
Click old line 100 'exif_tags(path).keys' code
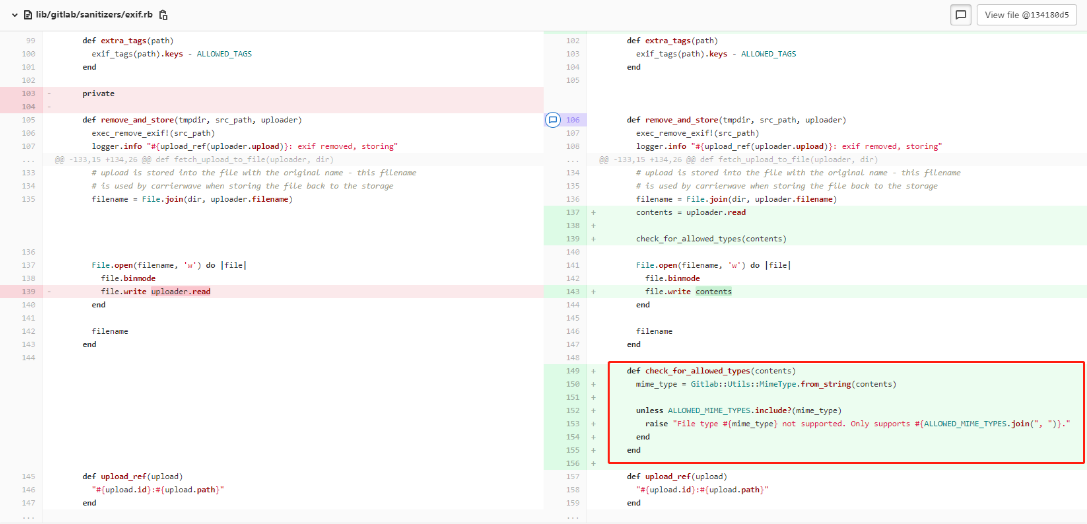[x=172, y=54]
